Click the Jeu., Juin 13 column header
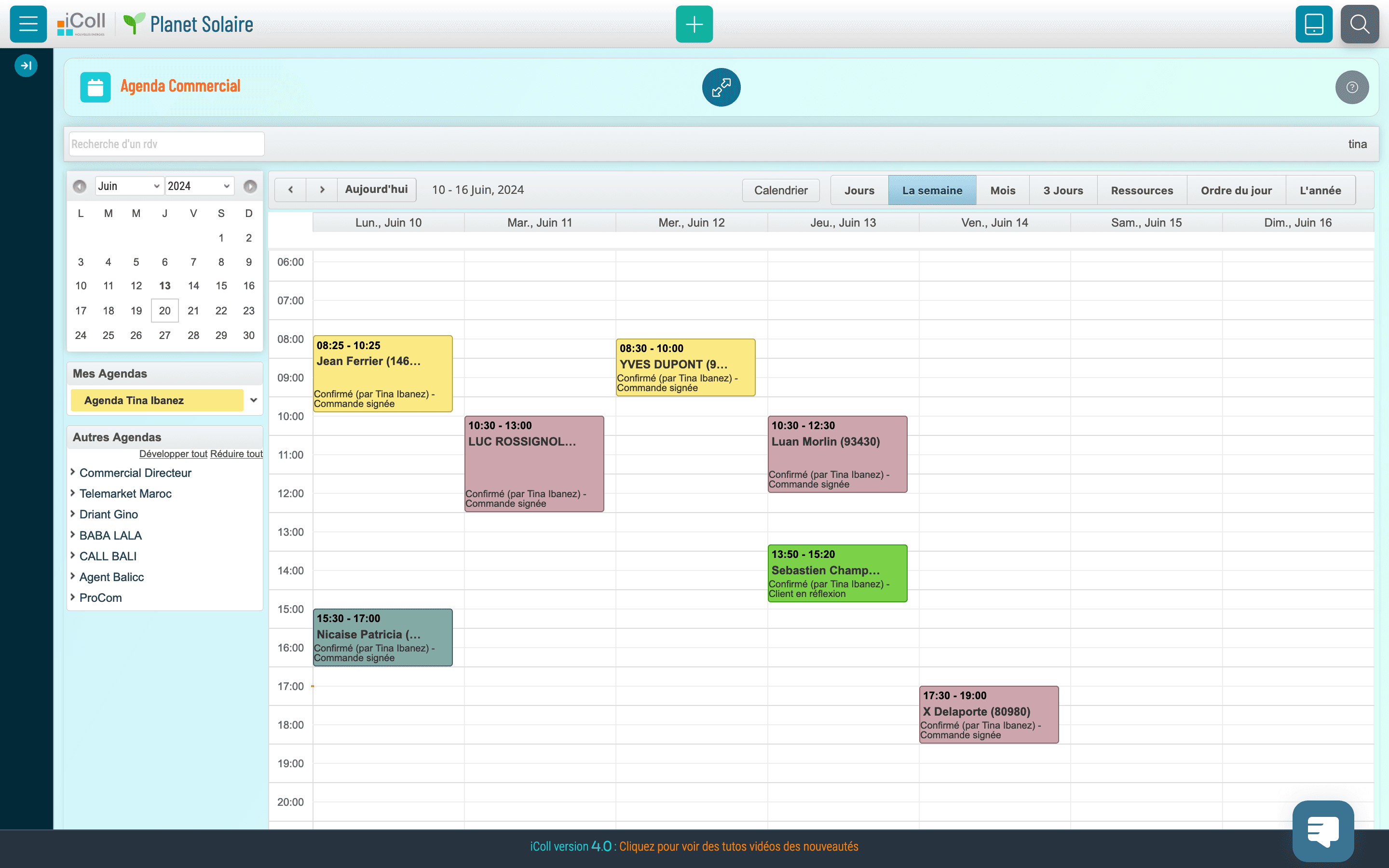 843,223
